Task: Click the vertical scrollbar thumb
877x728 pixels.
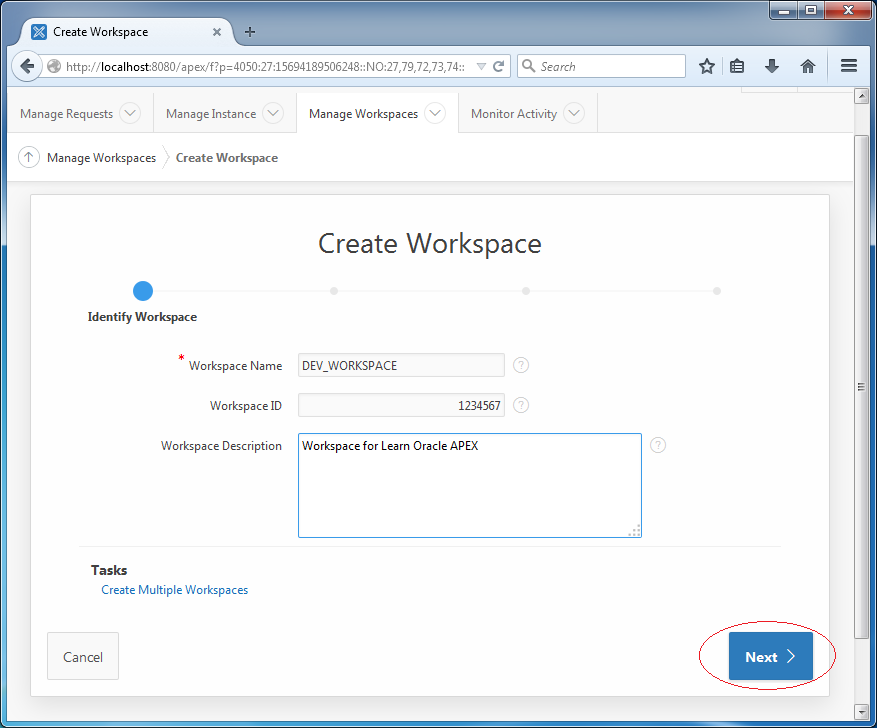Action: tap(861, 386)
